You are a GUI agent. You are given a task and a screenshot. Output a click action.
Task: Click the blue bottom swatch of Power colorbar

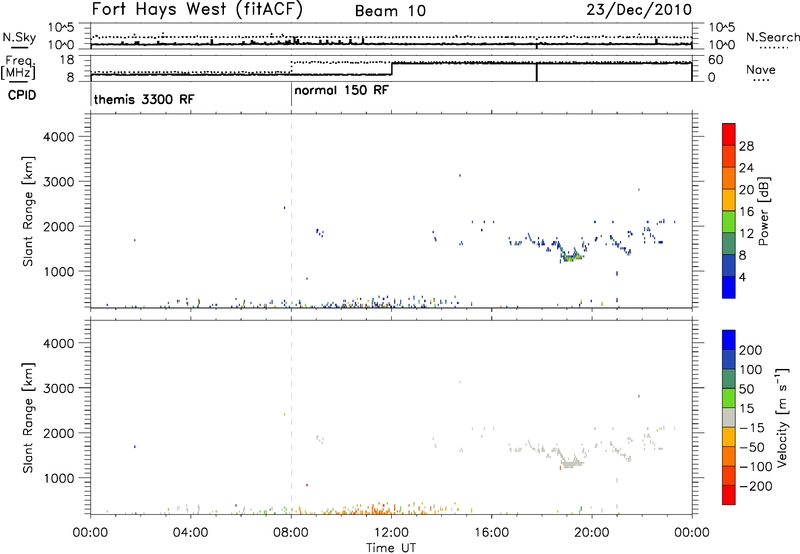coord(729,287)
